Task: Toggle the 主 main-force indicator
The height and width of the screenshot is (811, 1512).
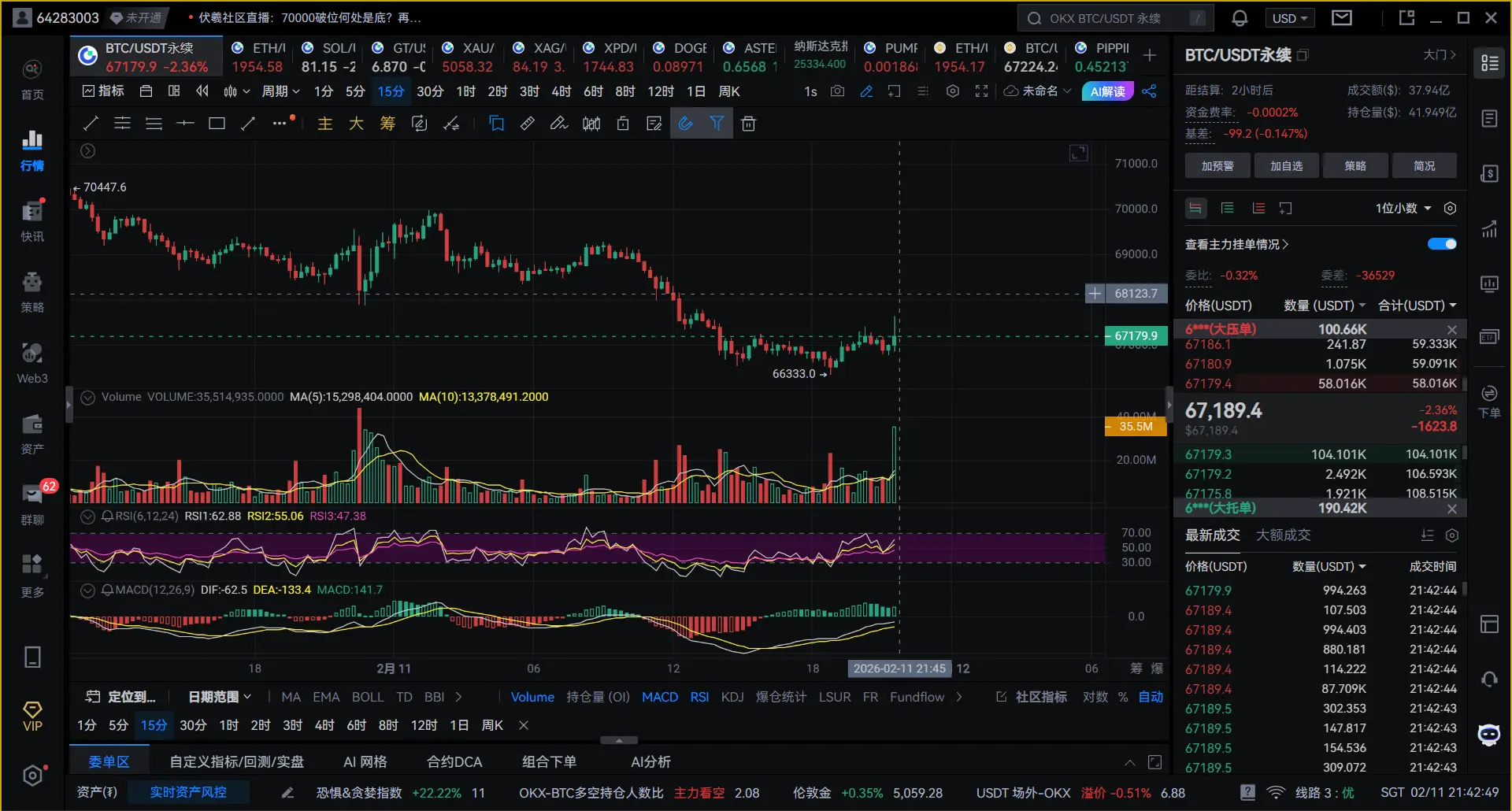Action: point(324,124)
